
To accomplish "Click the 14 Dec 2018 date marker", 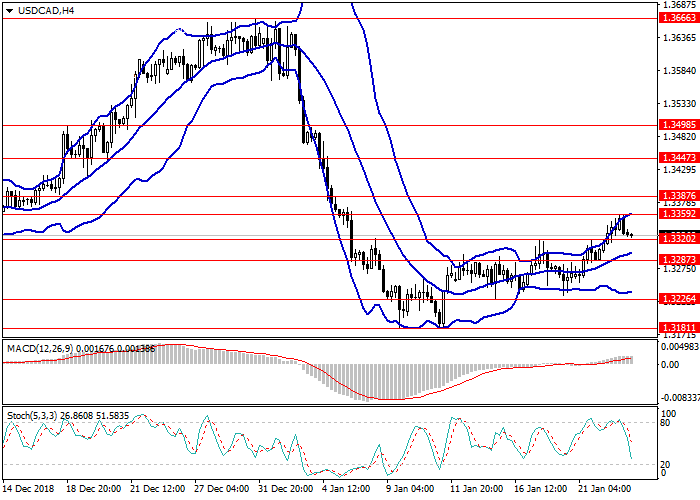I will (x=27, y=489).
